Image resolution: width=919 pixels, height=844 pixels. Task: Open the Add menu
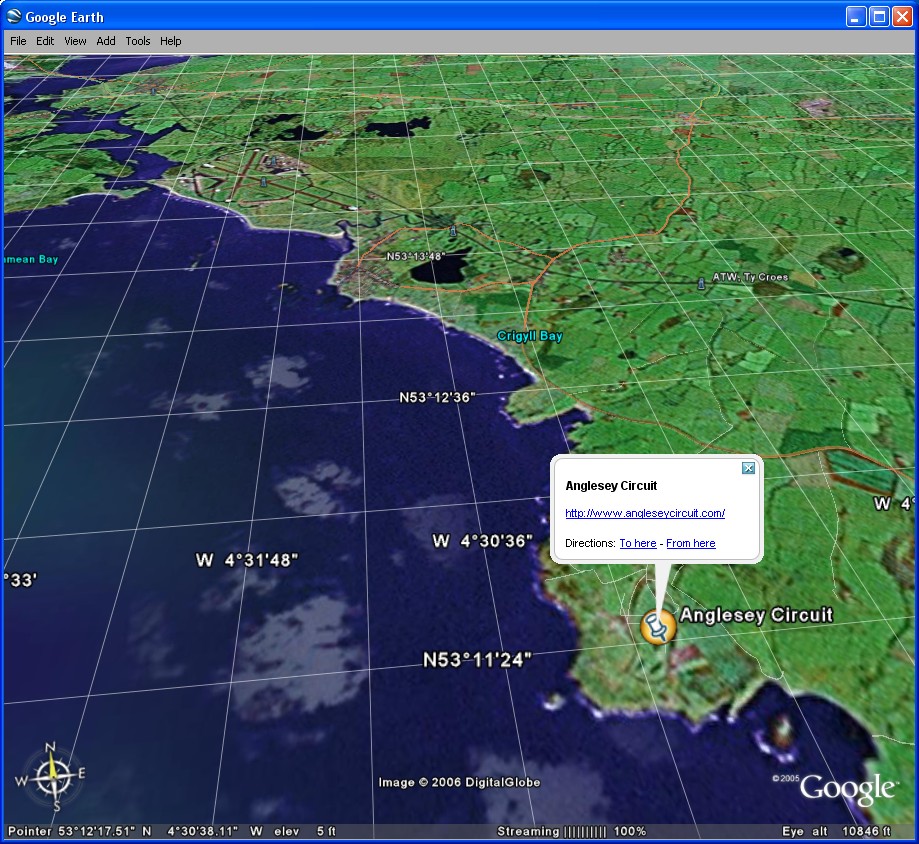pyautogui.click(x=105, y=41)
